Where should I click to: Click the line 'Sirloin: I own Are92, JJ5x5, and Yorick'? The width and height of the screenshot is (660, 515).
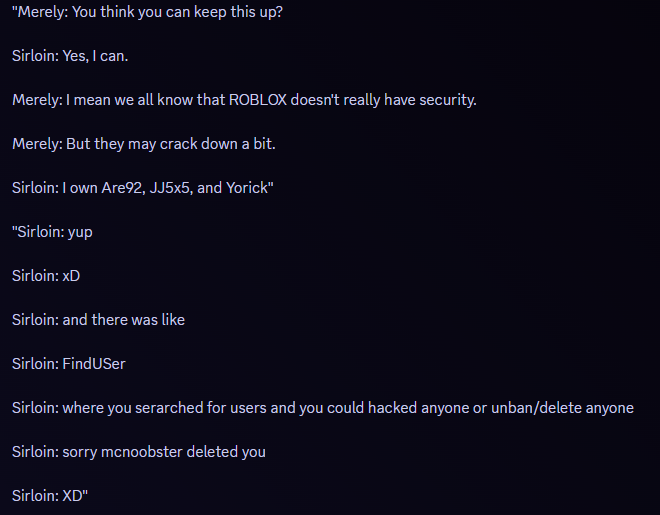(143, 188)
